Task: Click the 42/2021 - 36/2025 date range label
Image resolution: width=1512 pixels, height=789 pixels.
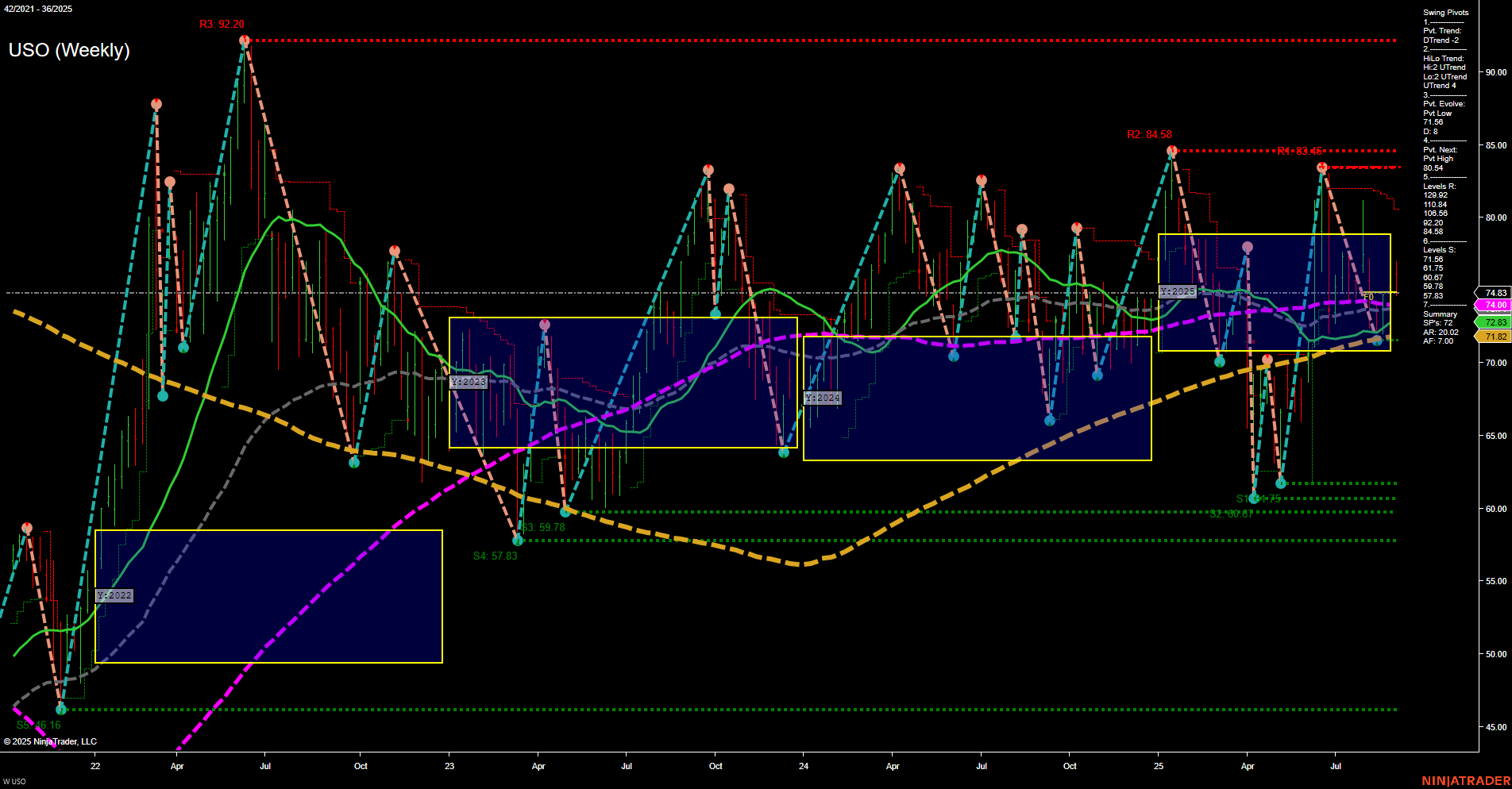Action: pos(37,10)
